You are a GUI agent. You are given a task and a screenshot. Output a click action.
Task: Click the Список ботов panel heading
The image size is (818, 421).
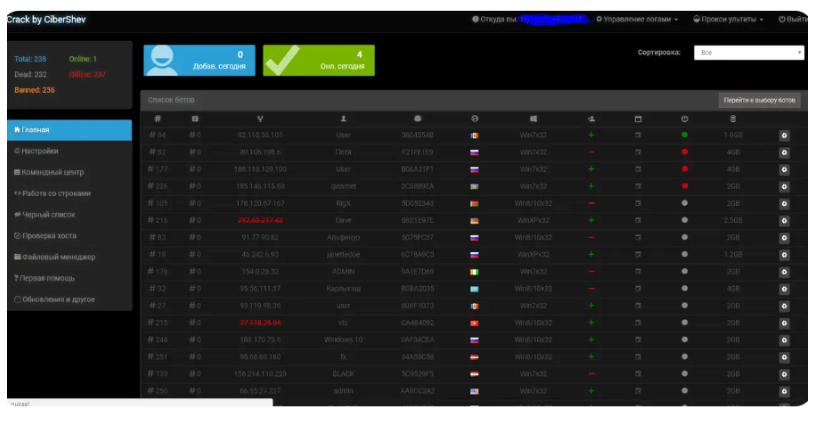171,100
